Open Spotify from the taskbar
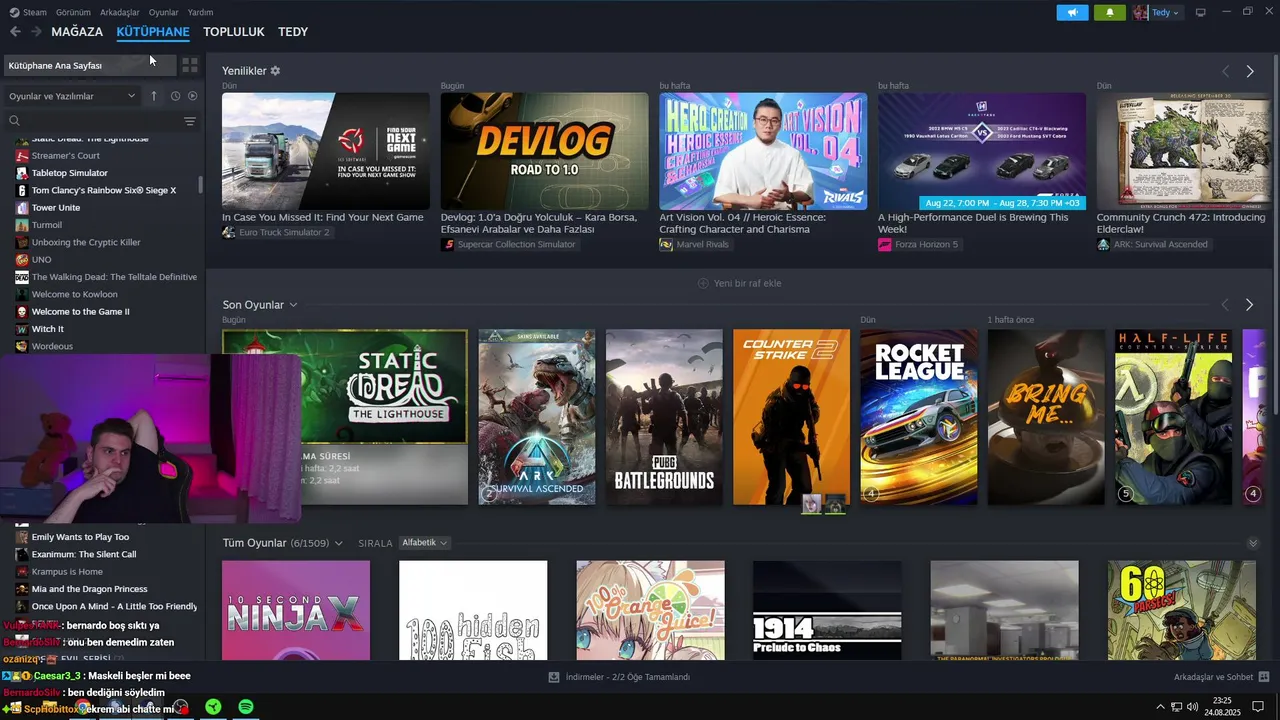The width and height of the screenshot is (1280, 720). (246, 707)
